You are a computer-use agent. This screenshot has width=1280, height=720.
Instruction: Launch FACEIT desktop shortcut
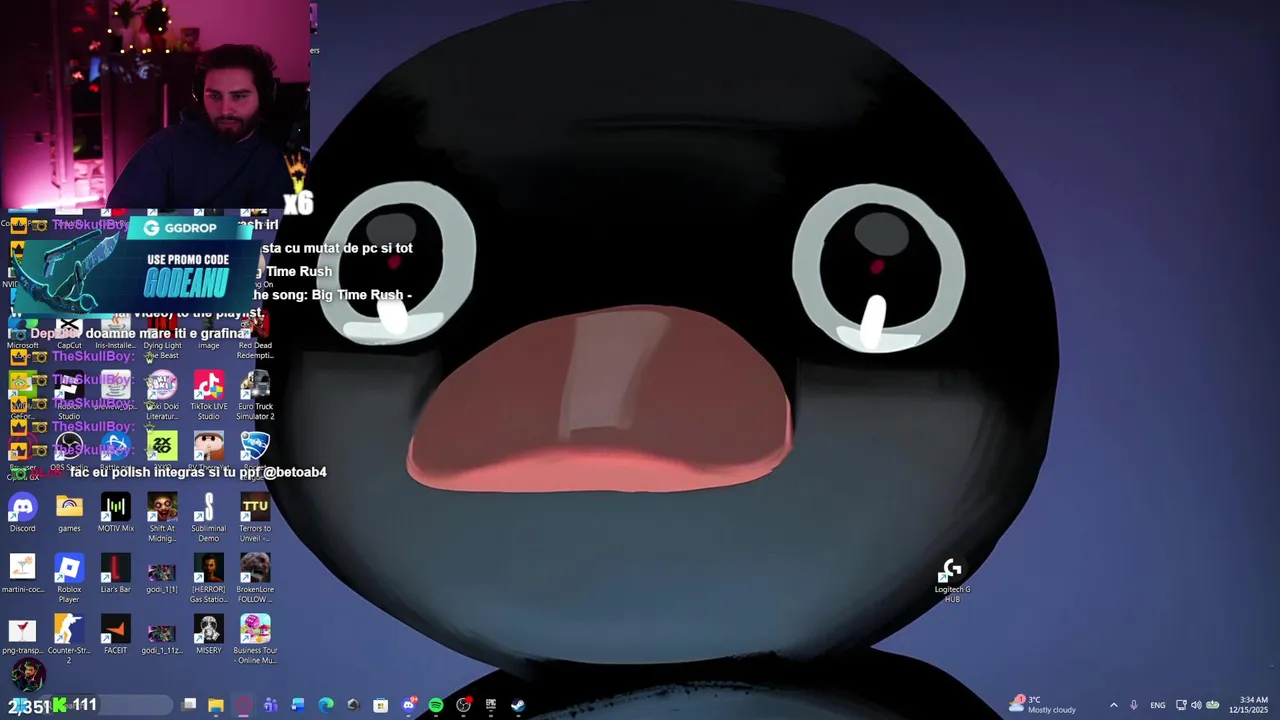click(x=115, y=636)
